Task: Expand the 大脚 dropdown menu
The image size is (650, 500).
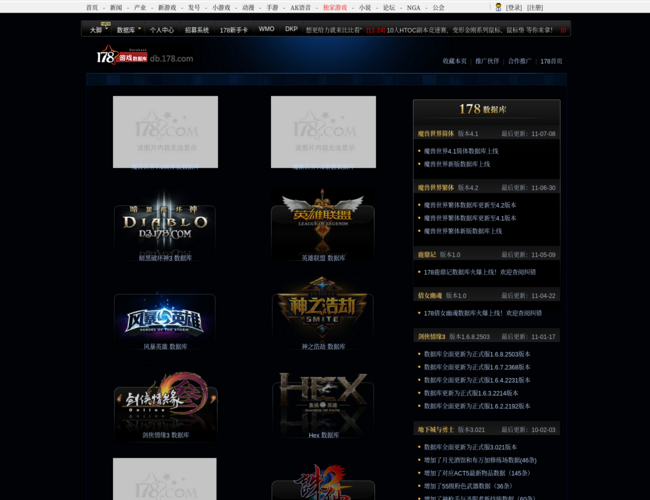Action: coord(99,30)
